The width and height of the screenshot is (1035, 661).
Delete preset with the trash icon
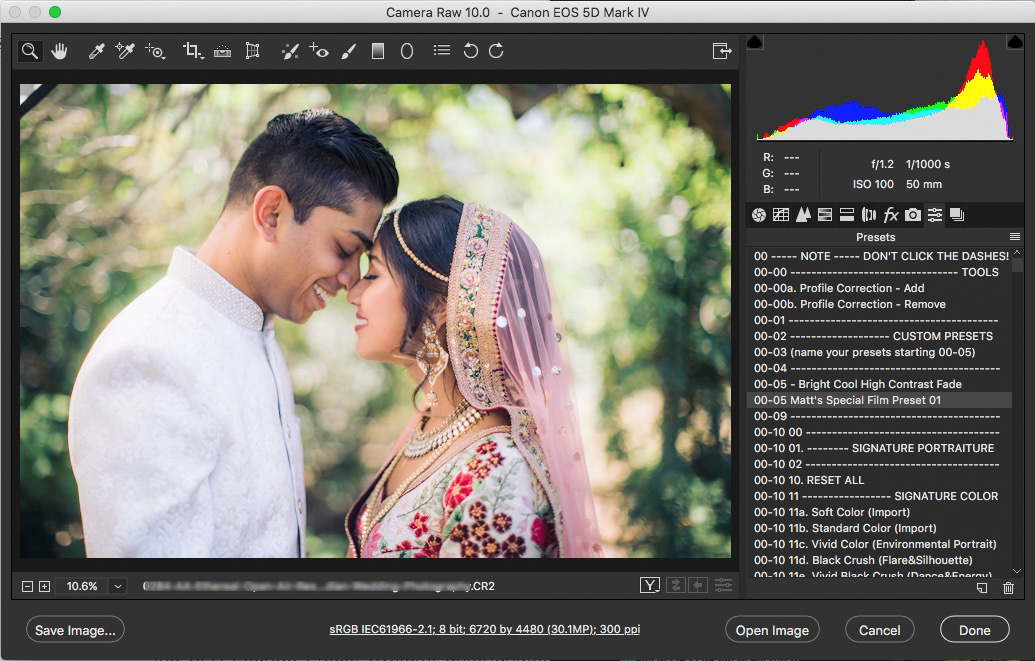[x=1008, y=589]
